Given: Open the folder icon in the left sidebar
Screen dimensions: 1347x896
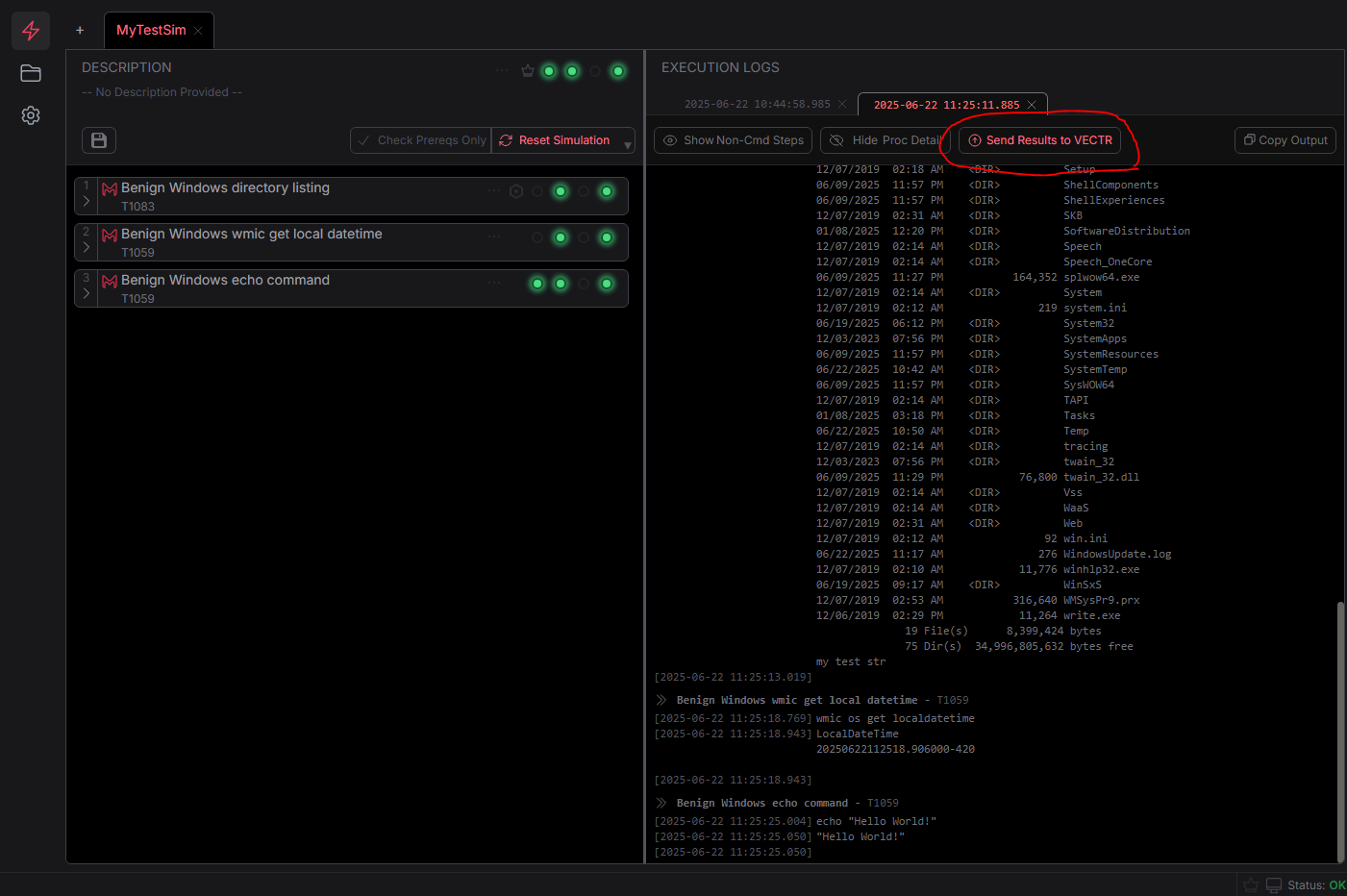Looking at the screenshot, I should [x=30, y=73].
